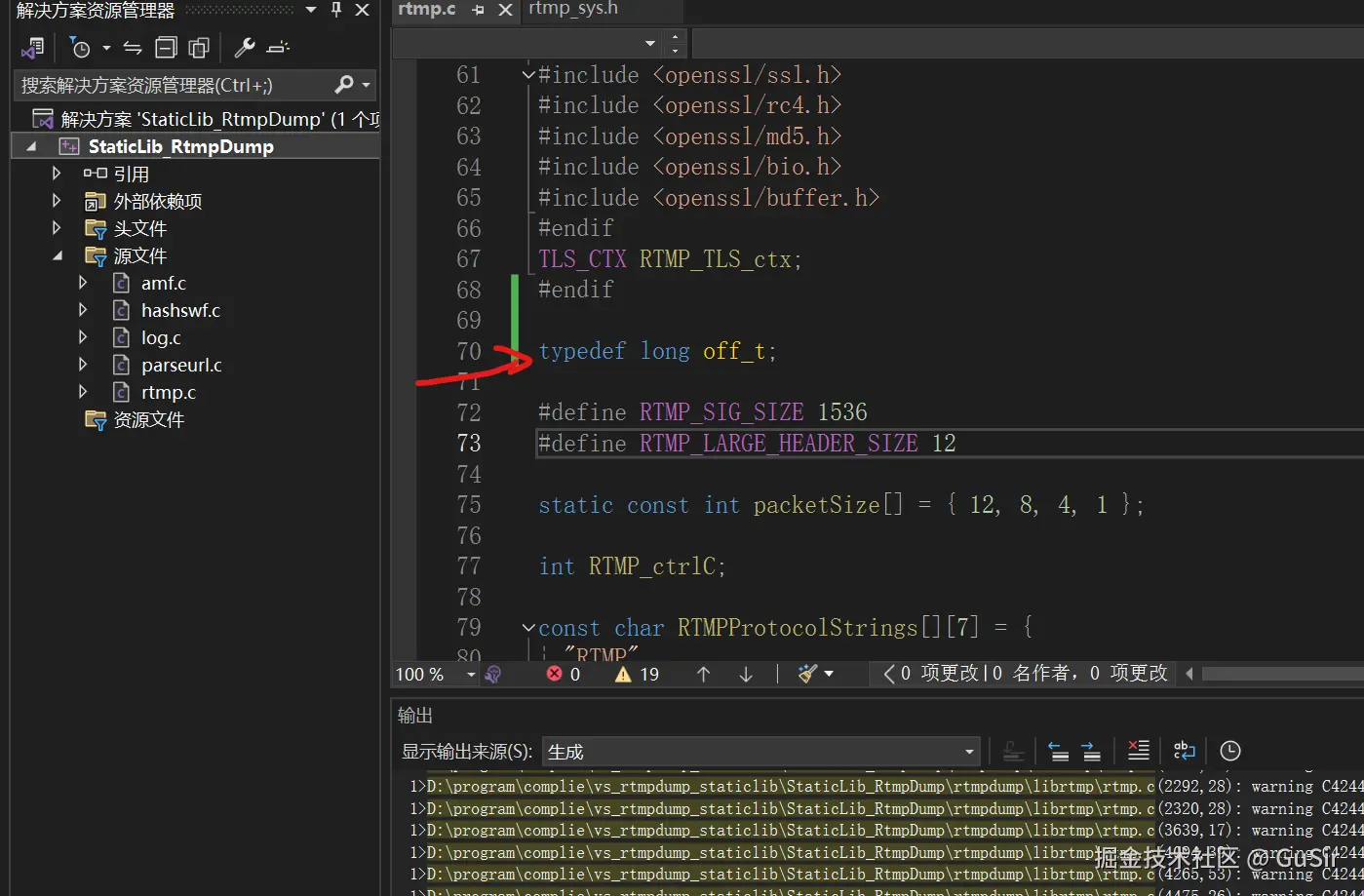Select log.c file
This screenshot has height=896, width=1364.
[x=161, y=337]
